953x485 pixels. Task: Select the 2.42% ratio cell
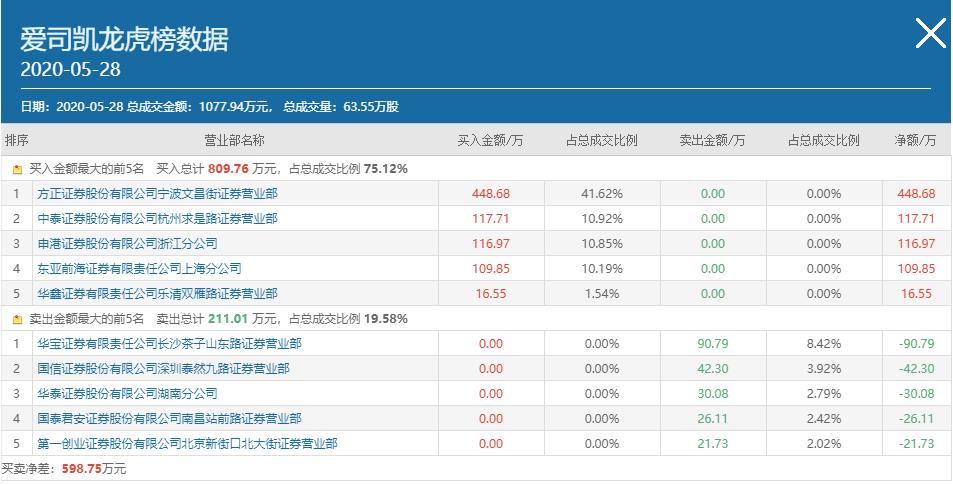point(824,419)
